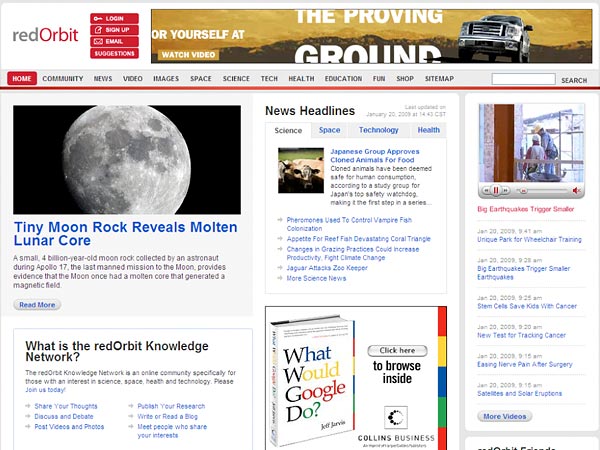Screen dimensions: 600x450
Task: Open the Email button
Action: click(114, 41)
